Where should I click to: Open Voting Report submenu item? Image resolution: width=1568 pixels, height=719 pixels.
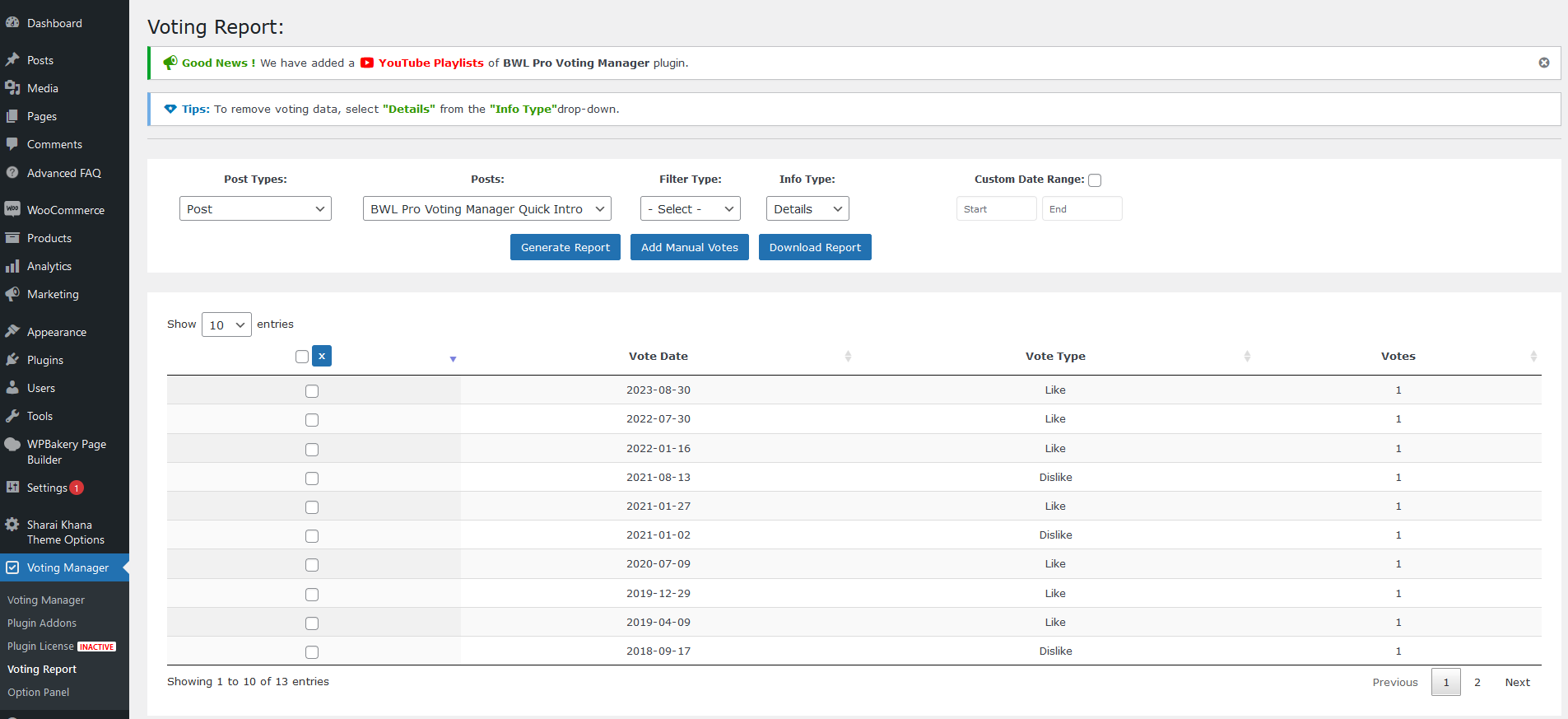42,670
